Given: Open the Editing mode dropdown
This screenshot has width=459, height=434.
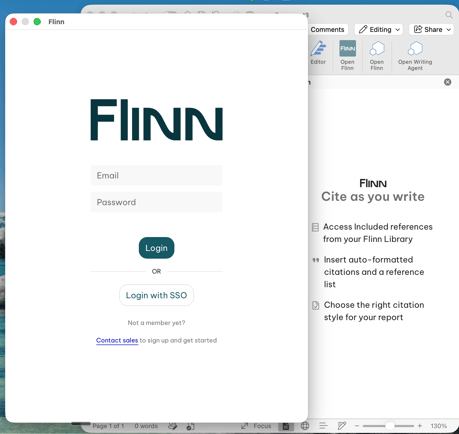Looking at the screenshot, I should pyautogui.click(x=379, y=29).
